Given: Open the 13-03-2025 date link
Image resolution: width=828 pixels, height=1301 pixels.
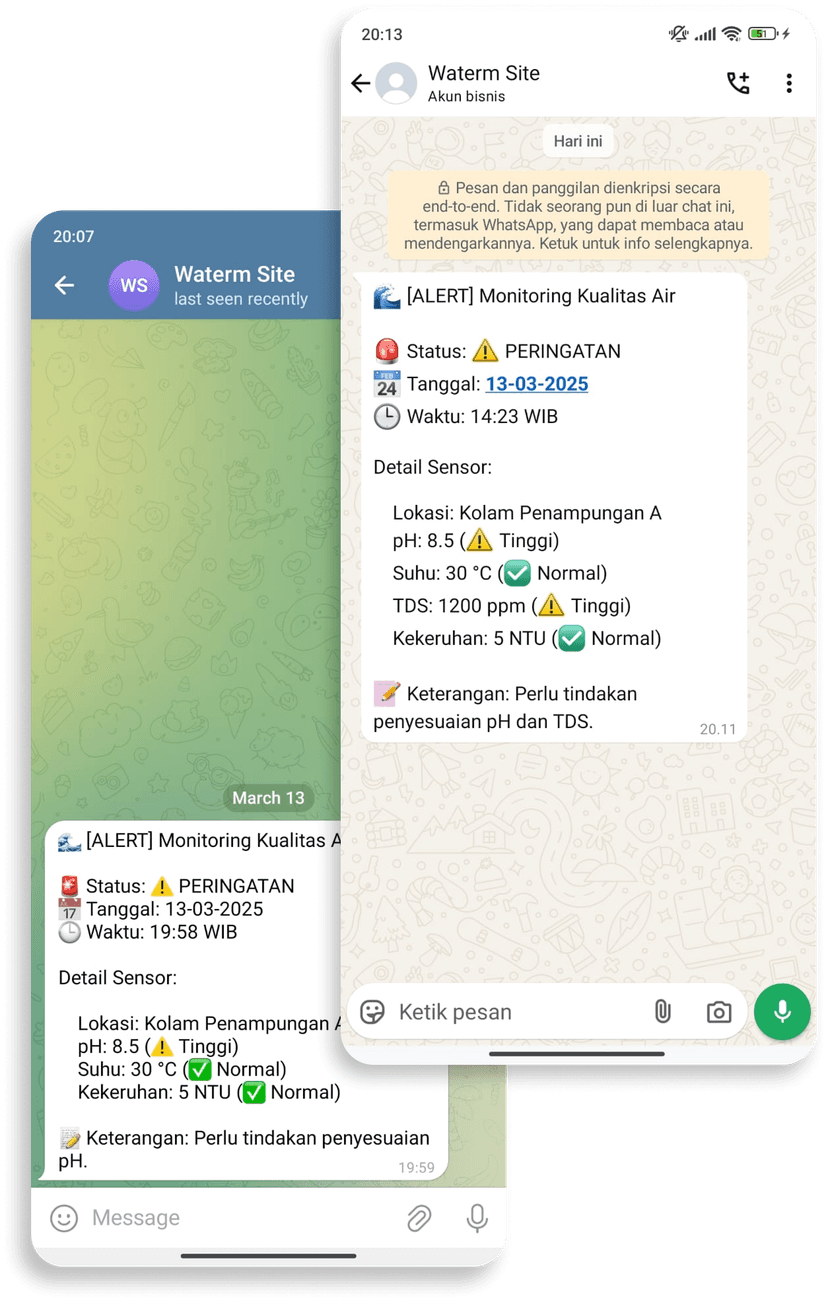Looking at the screenshot, I should [536, 384].
